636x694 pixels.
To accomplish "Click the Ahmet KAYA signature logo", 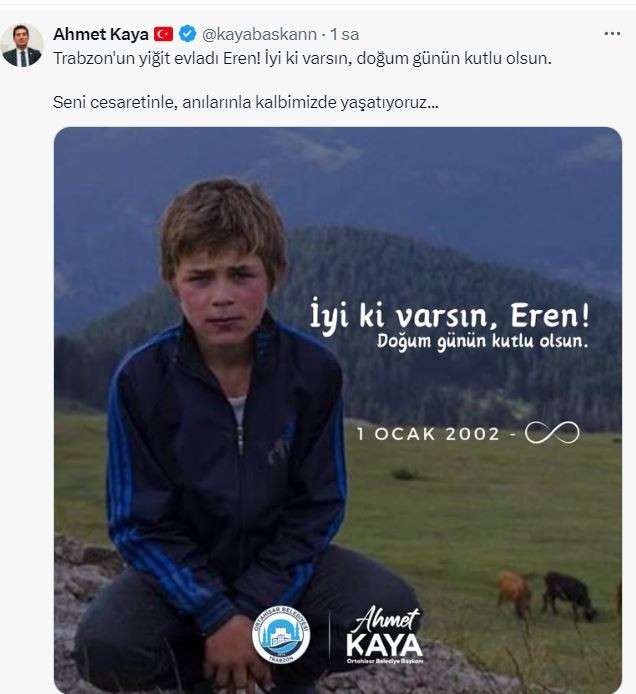I will click(384, 634).
